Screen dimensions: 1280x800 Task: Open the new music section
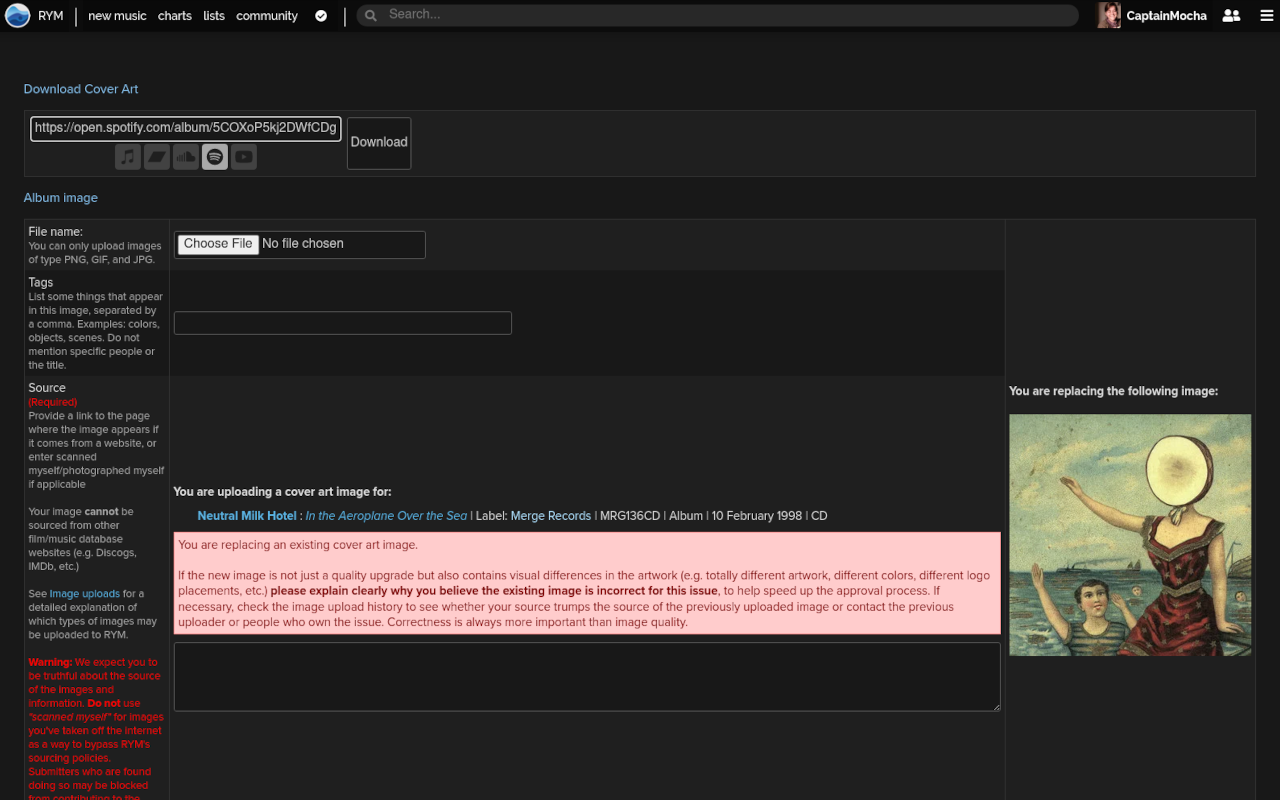point(116,15)
